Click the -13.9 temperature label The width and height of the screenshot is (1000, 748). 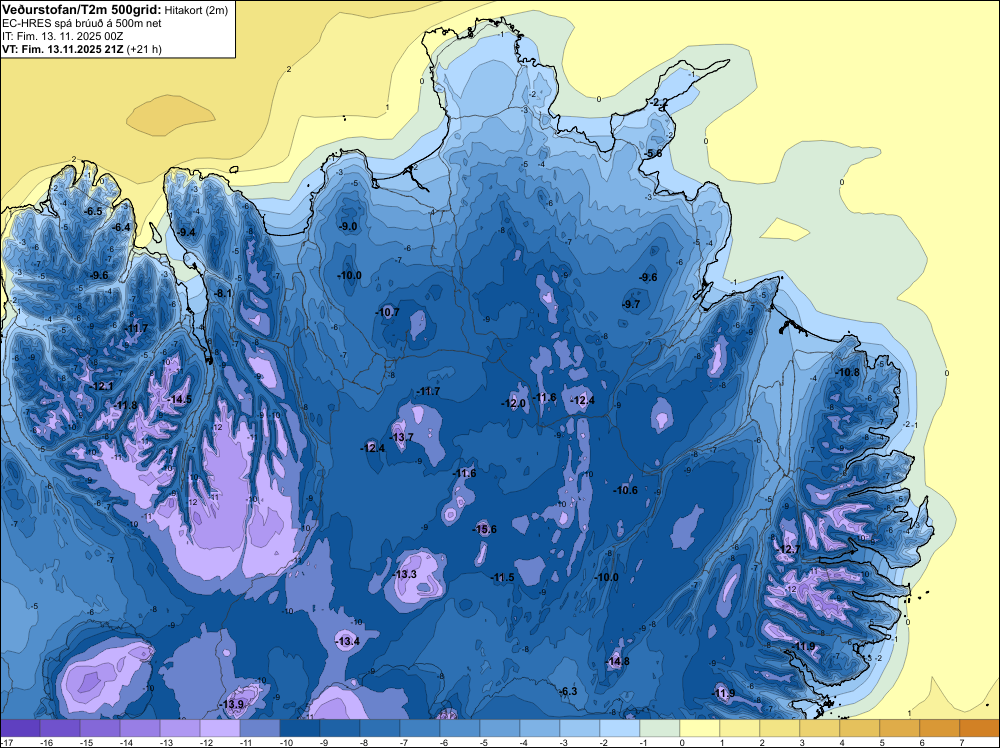(232, 704)
